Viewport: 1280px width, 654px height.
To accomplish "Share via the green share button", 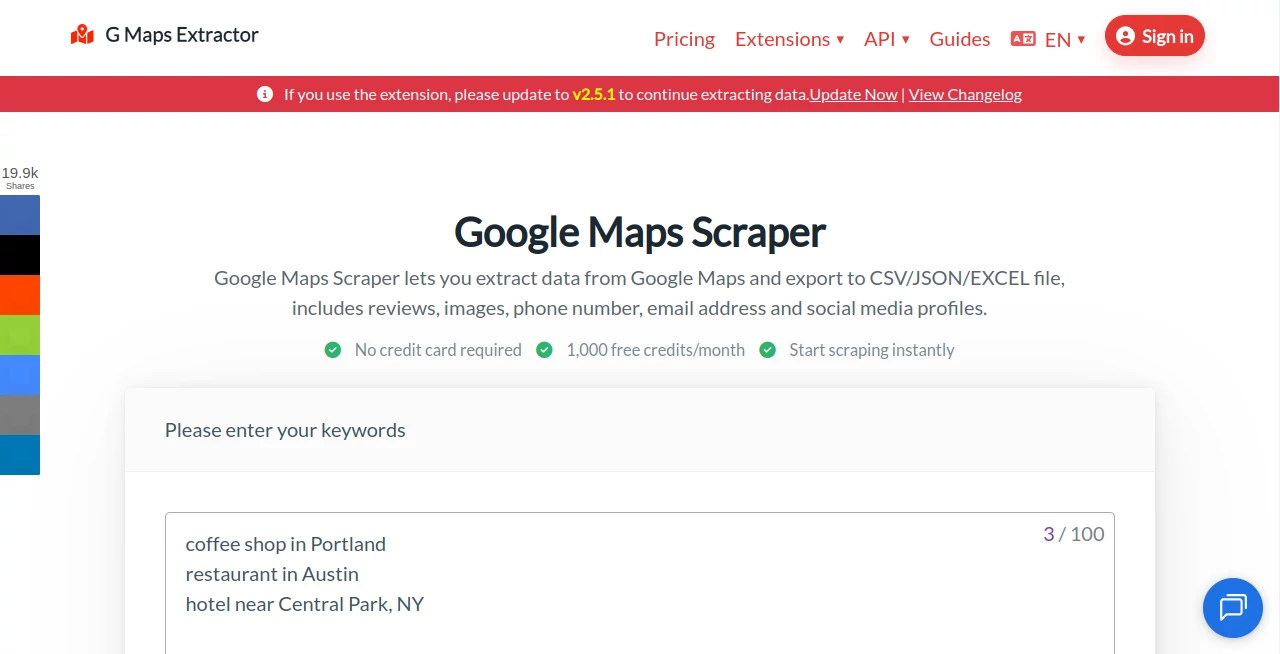I will click(x=20, y=335).
